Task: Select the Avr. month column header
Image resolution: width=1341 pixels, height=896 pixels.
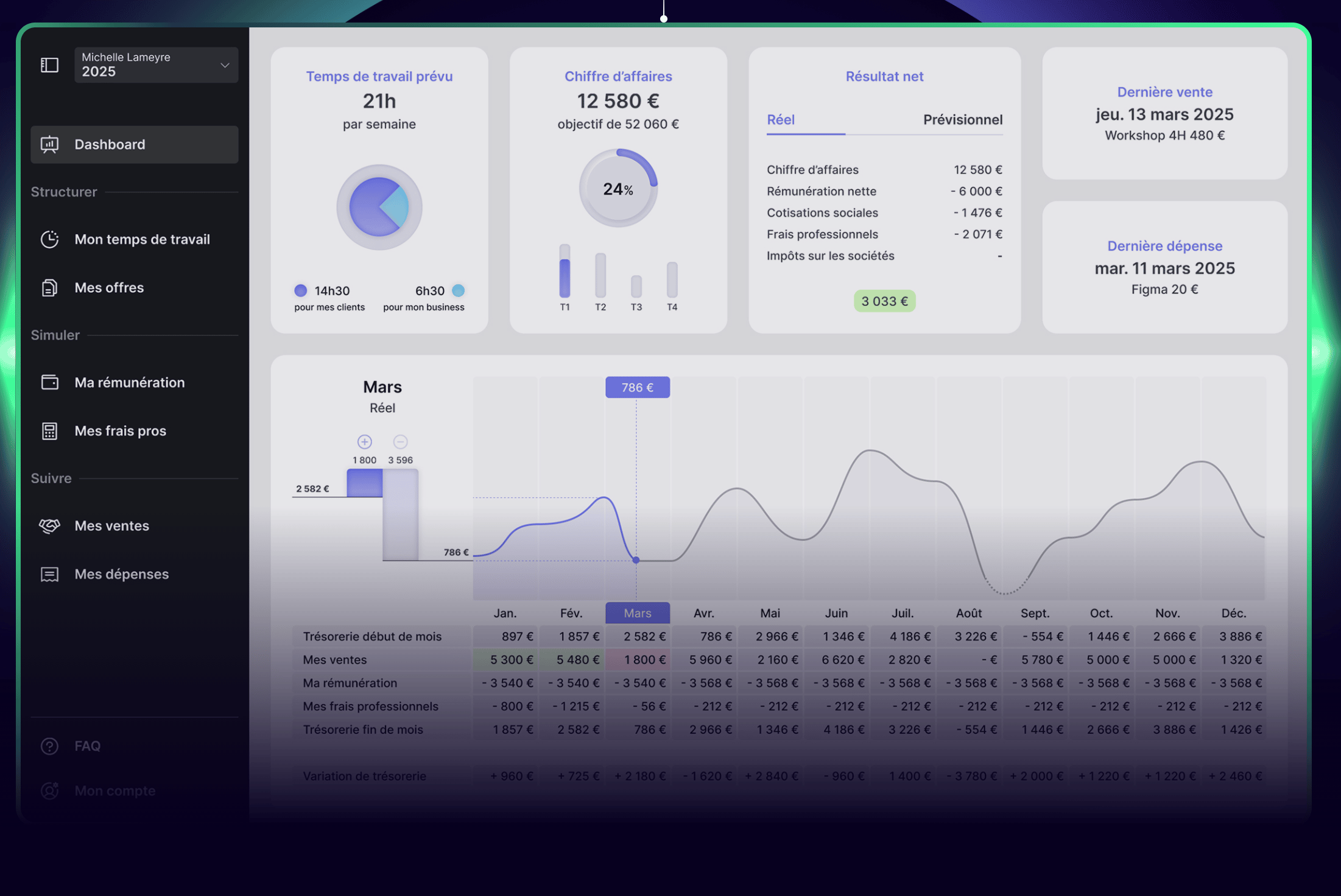Action: click(703, 613)
